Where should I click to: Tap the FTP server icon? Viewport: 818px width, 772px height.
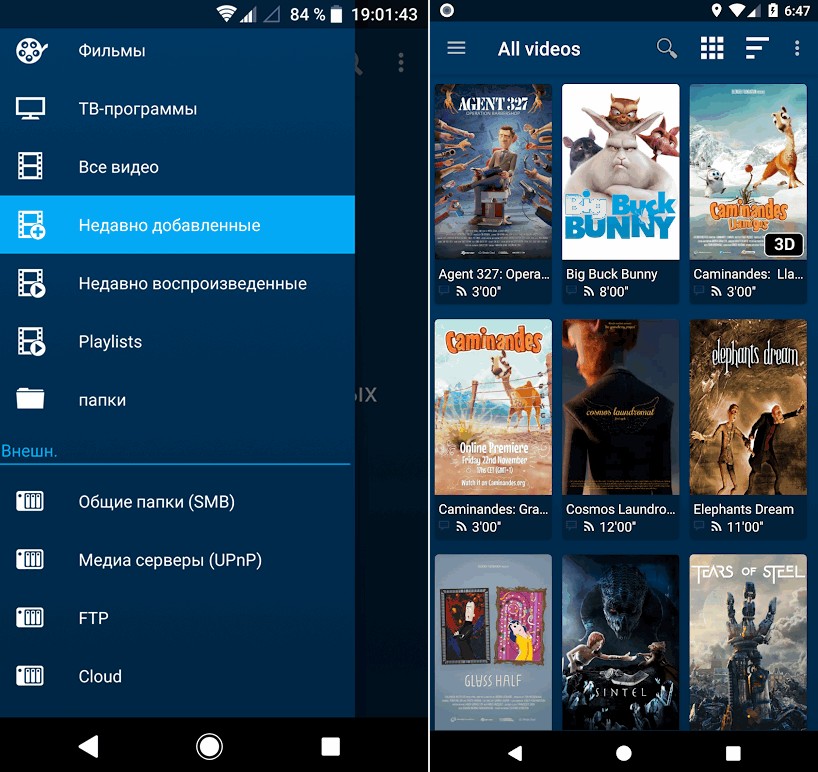[x=30, y=618]
